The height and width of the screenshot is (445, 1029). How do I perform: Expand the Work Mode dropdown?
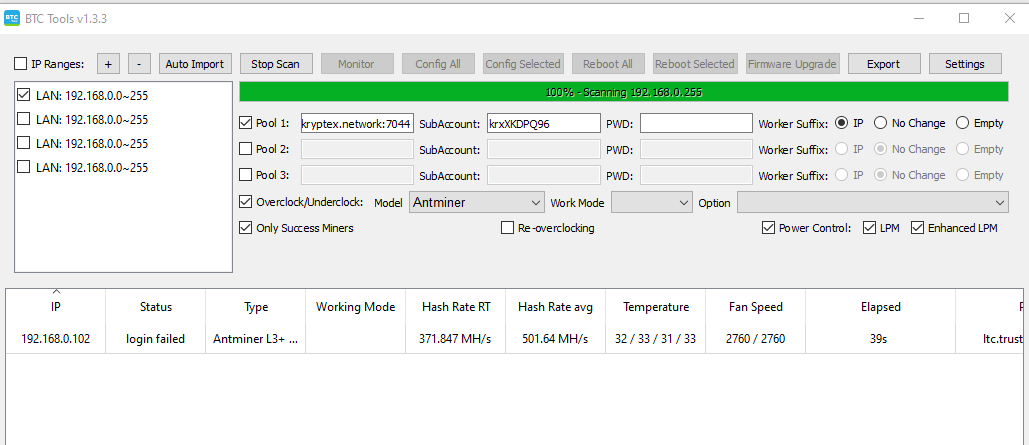(651, 203)
